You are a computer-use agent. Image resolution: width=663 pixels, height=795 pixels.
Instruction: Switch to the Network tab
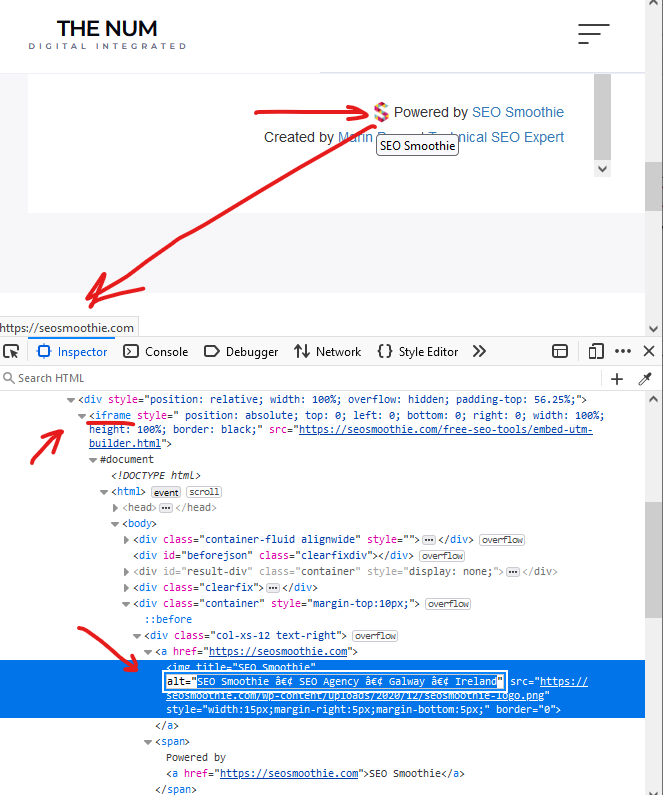(x=327, y=351)
